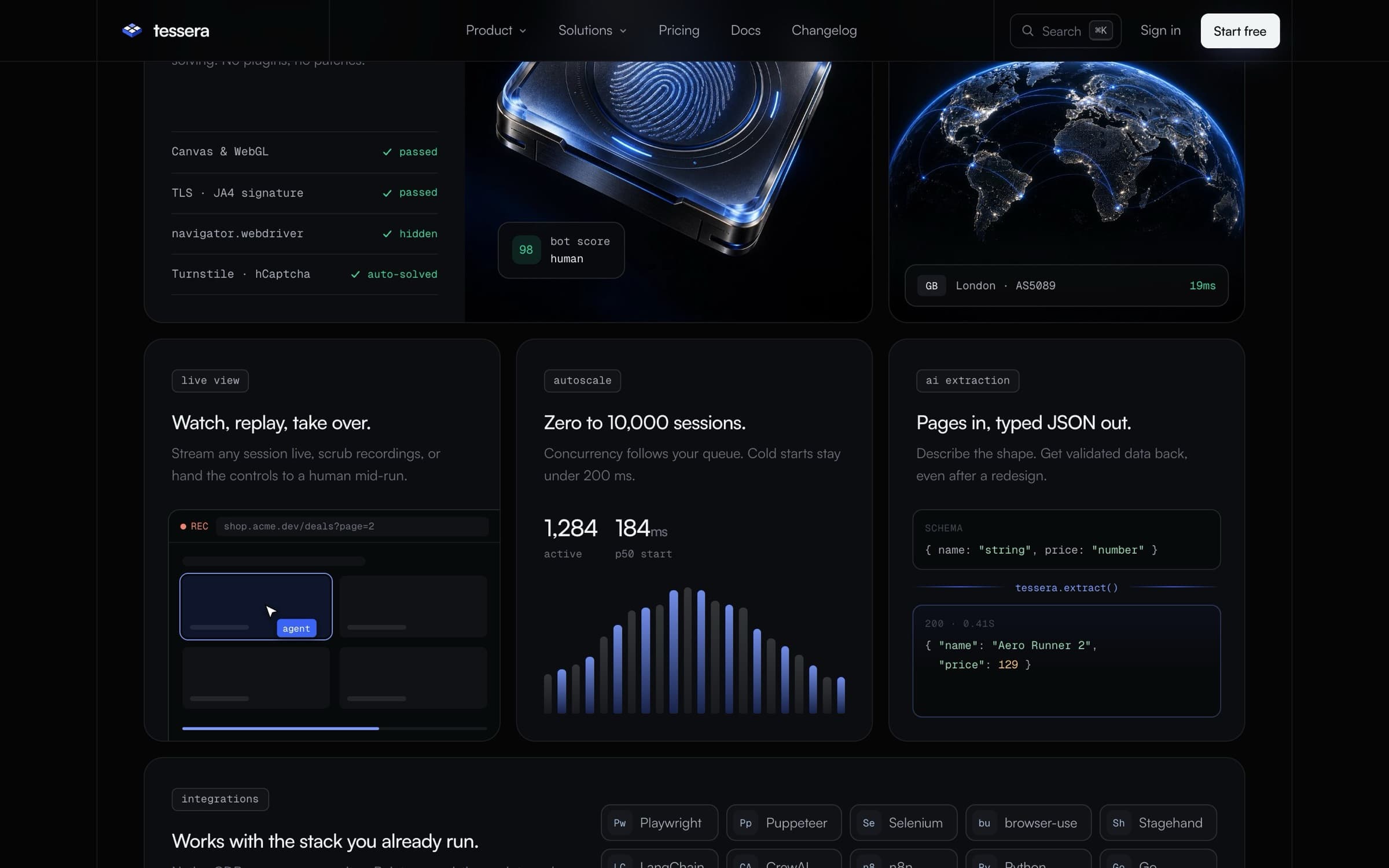This screenshot has height=868, width=1389.
Task: Open the Docs page
Action: pos(745,31)
